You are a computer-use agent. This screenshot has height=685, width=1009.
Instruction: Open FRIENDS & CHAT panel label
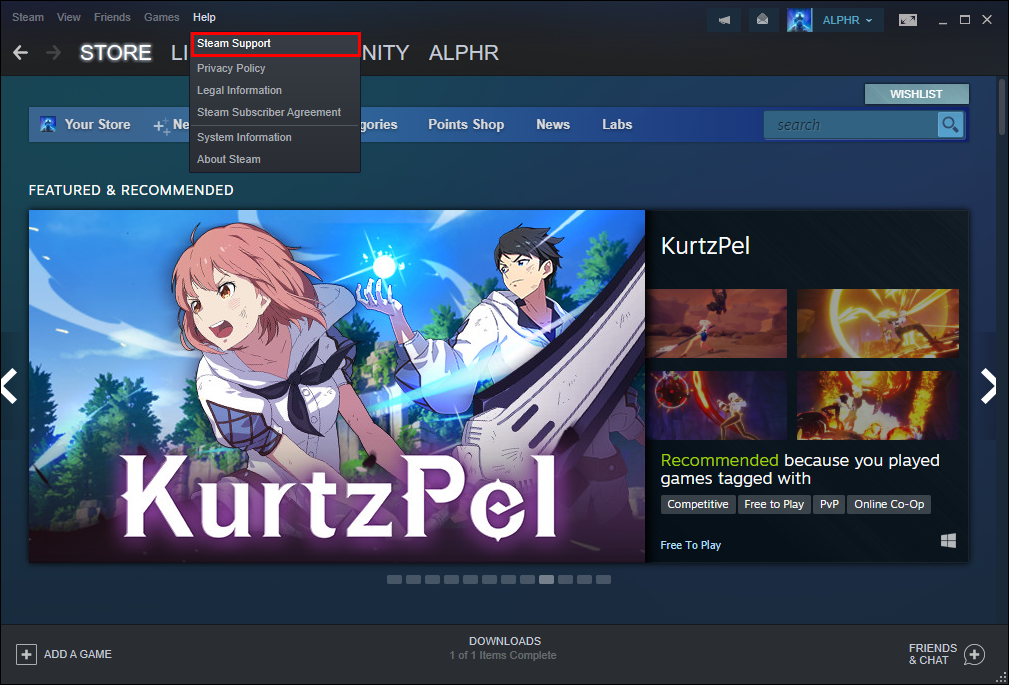coord(933,654)
